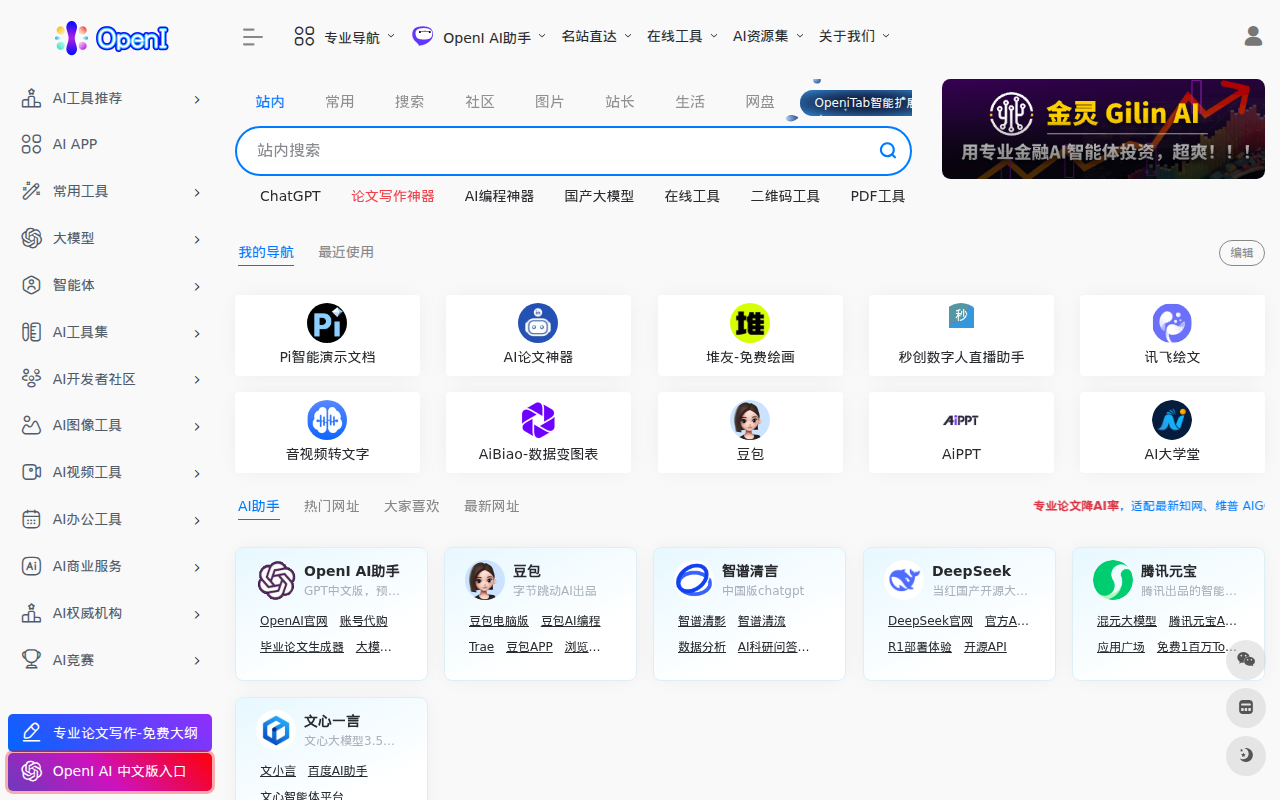Click the 编辑 button
Screen dimensions: 1280x800
(x=1242, y=253)
